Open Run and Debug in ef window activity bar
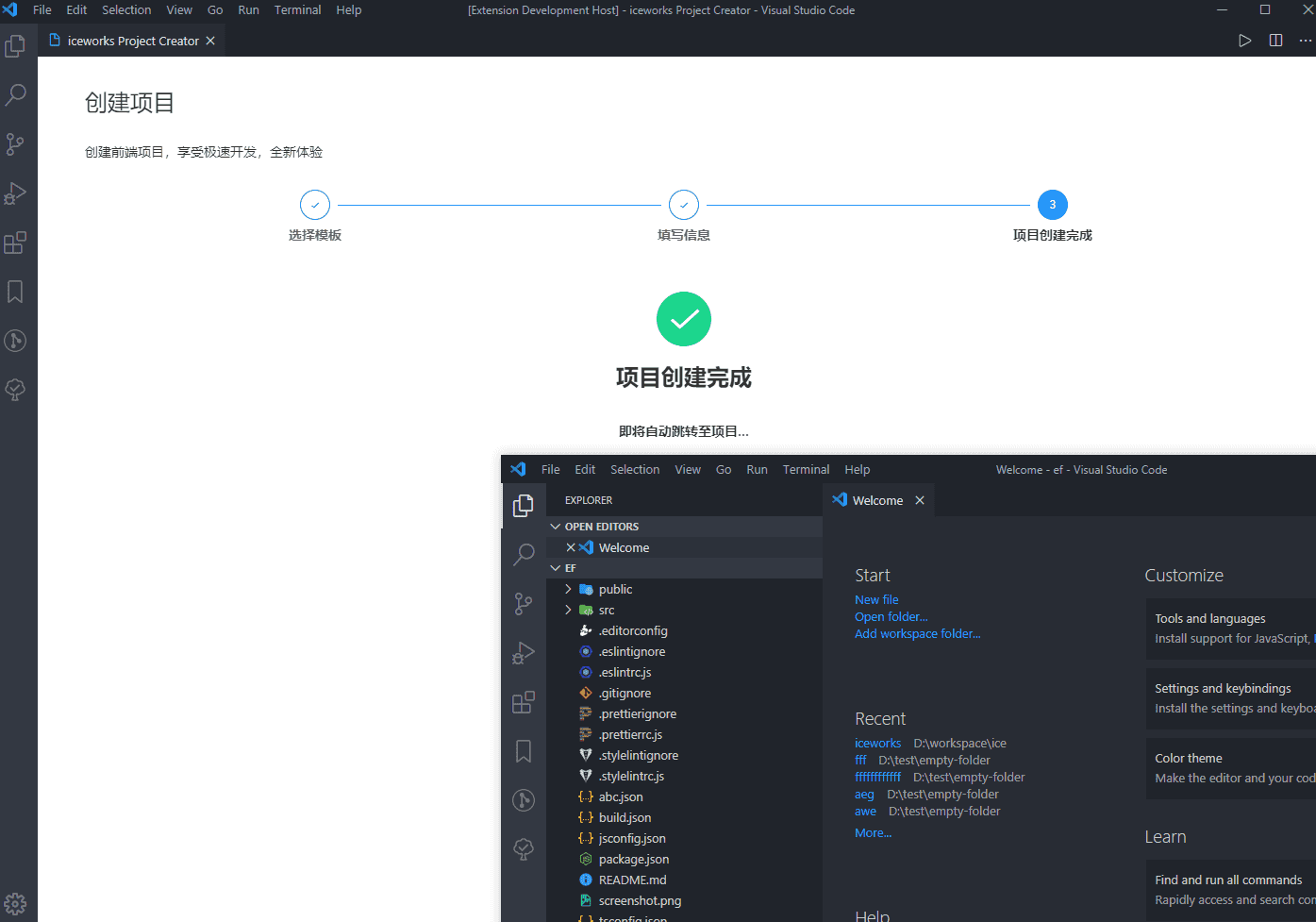The height and width of the screenshot is (922, 1316). pos(524,653)
